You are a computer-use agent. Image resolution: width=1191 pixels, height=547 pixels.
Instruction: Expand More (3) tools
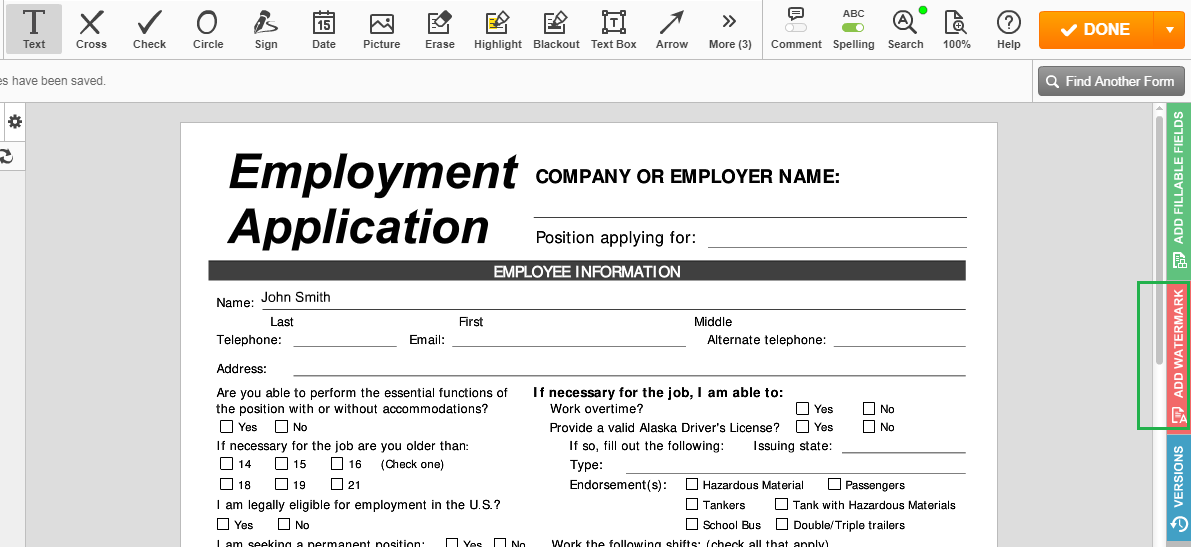click(730, 29)
